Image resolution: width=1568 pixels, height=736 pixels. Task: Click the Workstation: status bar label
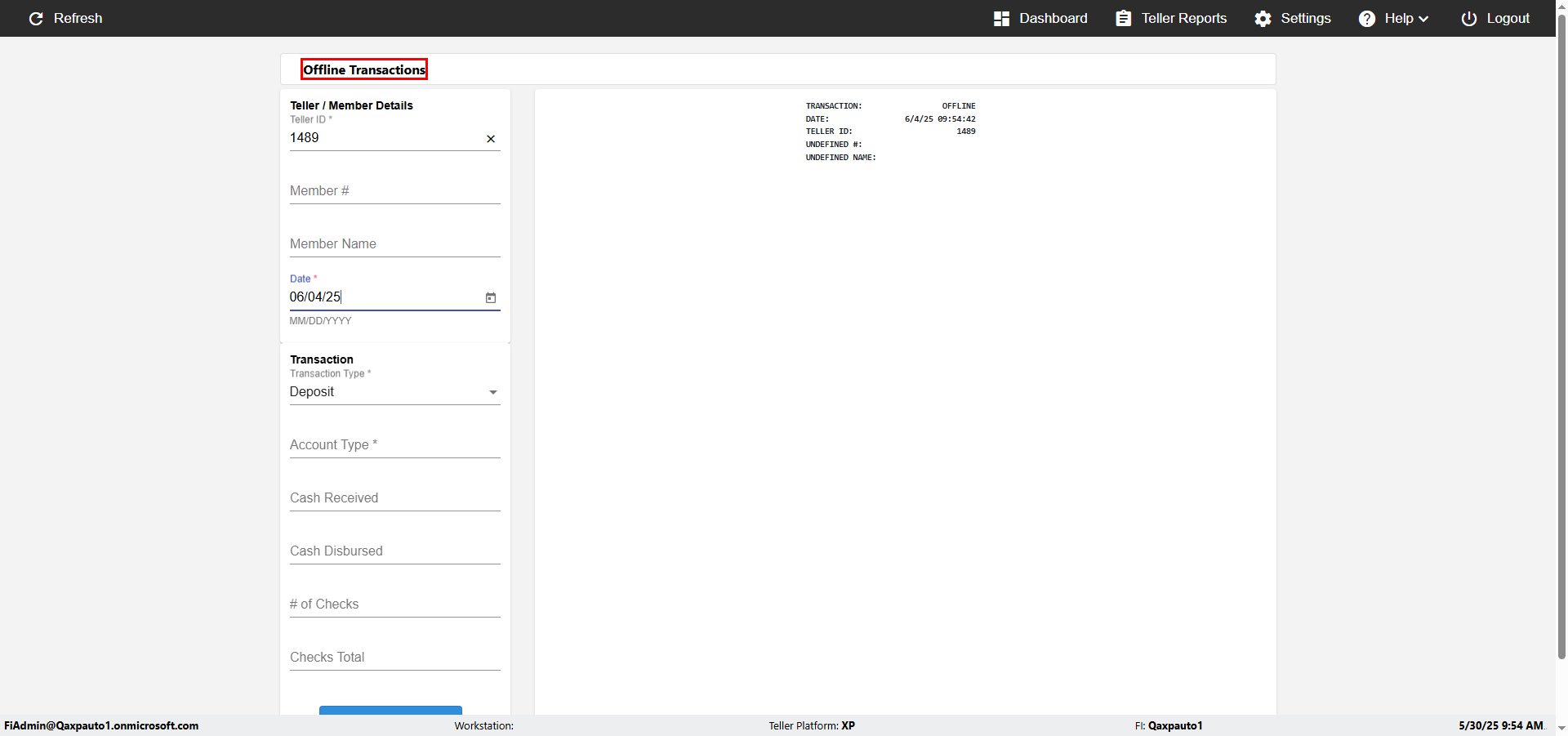tap(484, 725)
